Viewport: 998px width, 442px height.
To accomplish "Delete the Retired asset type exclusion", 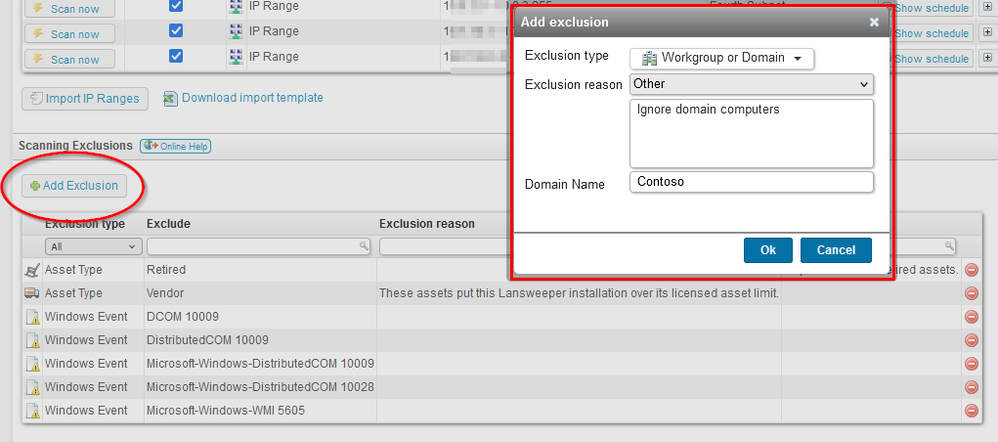I will pos(970,270).
